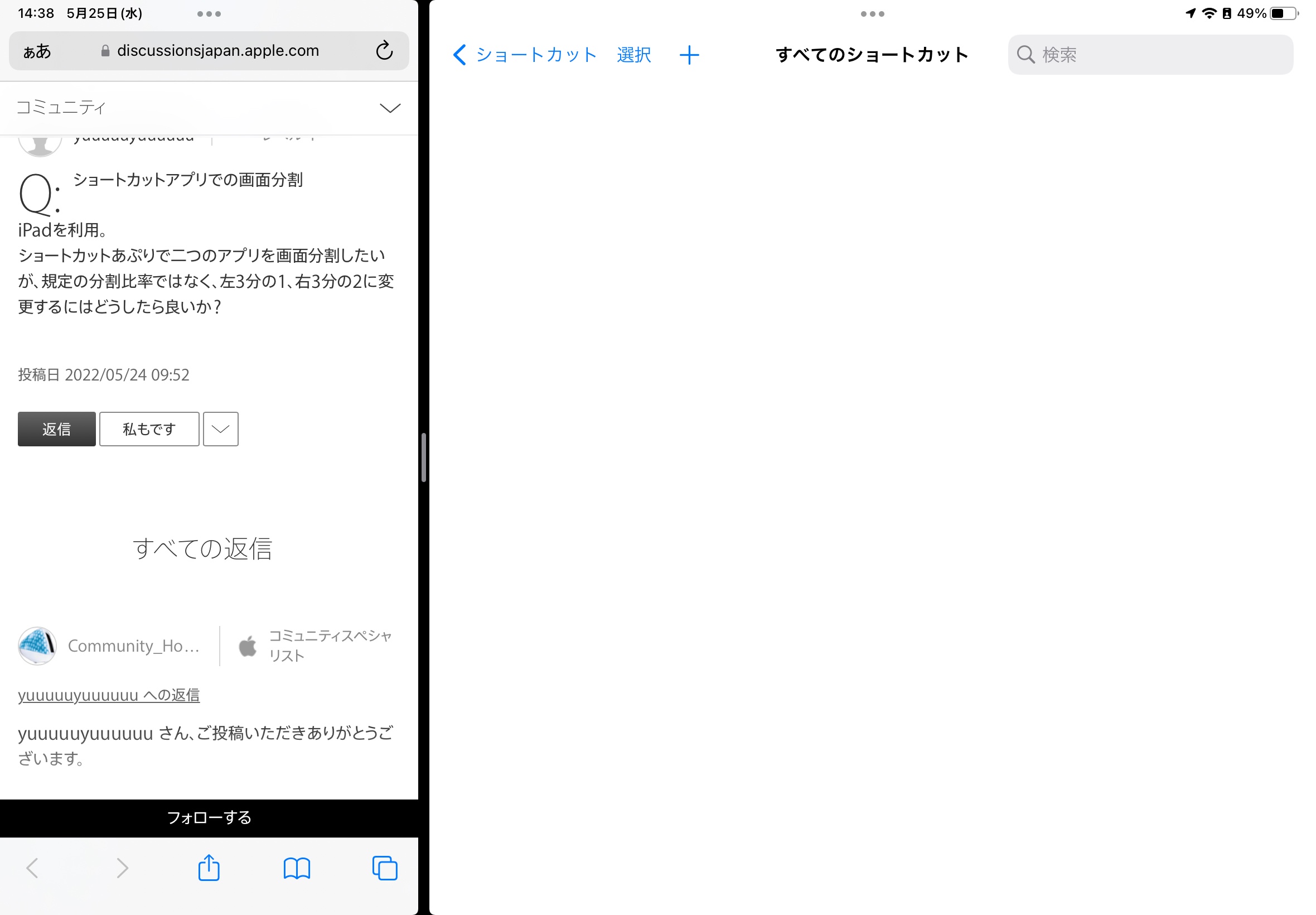Tap 選択 to select shortcuts
This screenshot has width=1316, height=915.
point(633,55)
